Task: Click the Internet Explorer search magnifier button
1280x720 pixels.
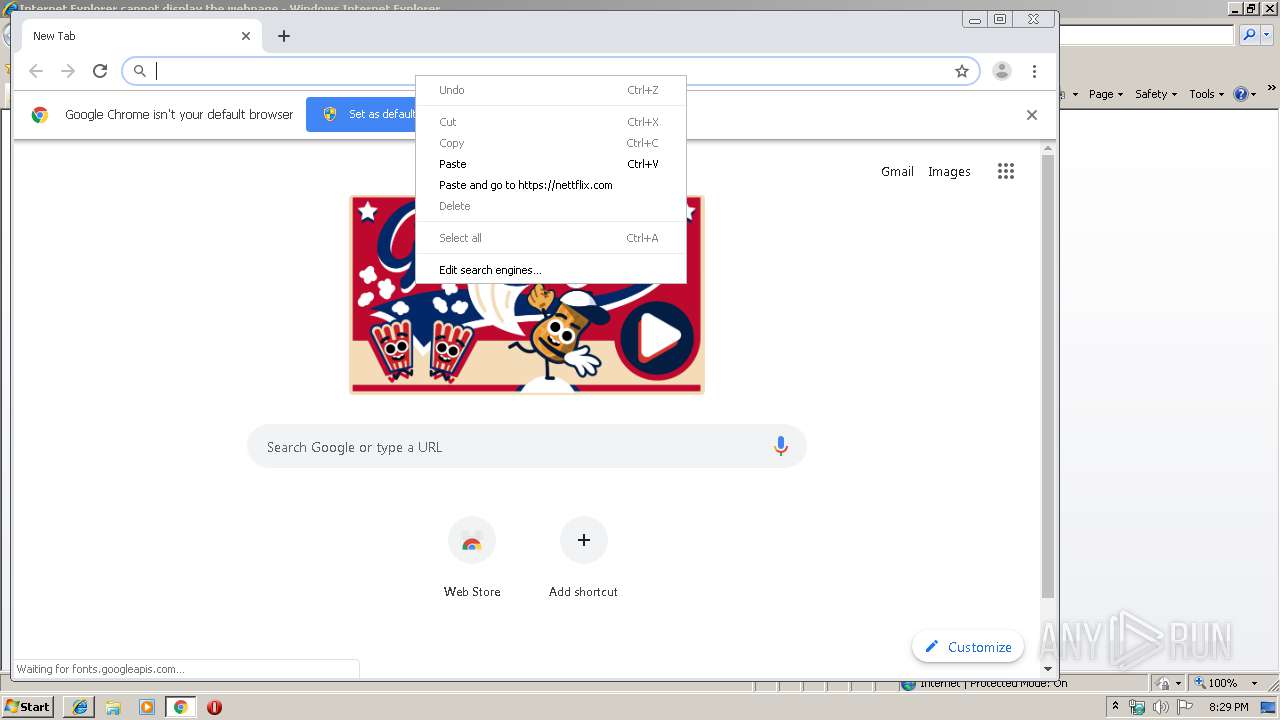Action: click(1249, 35)
